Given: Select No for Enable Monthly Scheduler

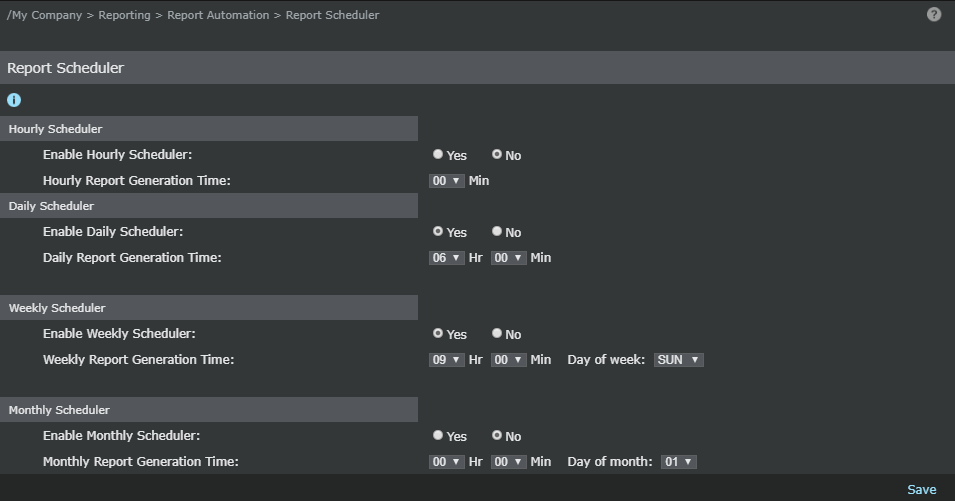Looking at the screenshot, I should pyautogui.click(x=497, y=435).
